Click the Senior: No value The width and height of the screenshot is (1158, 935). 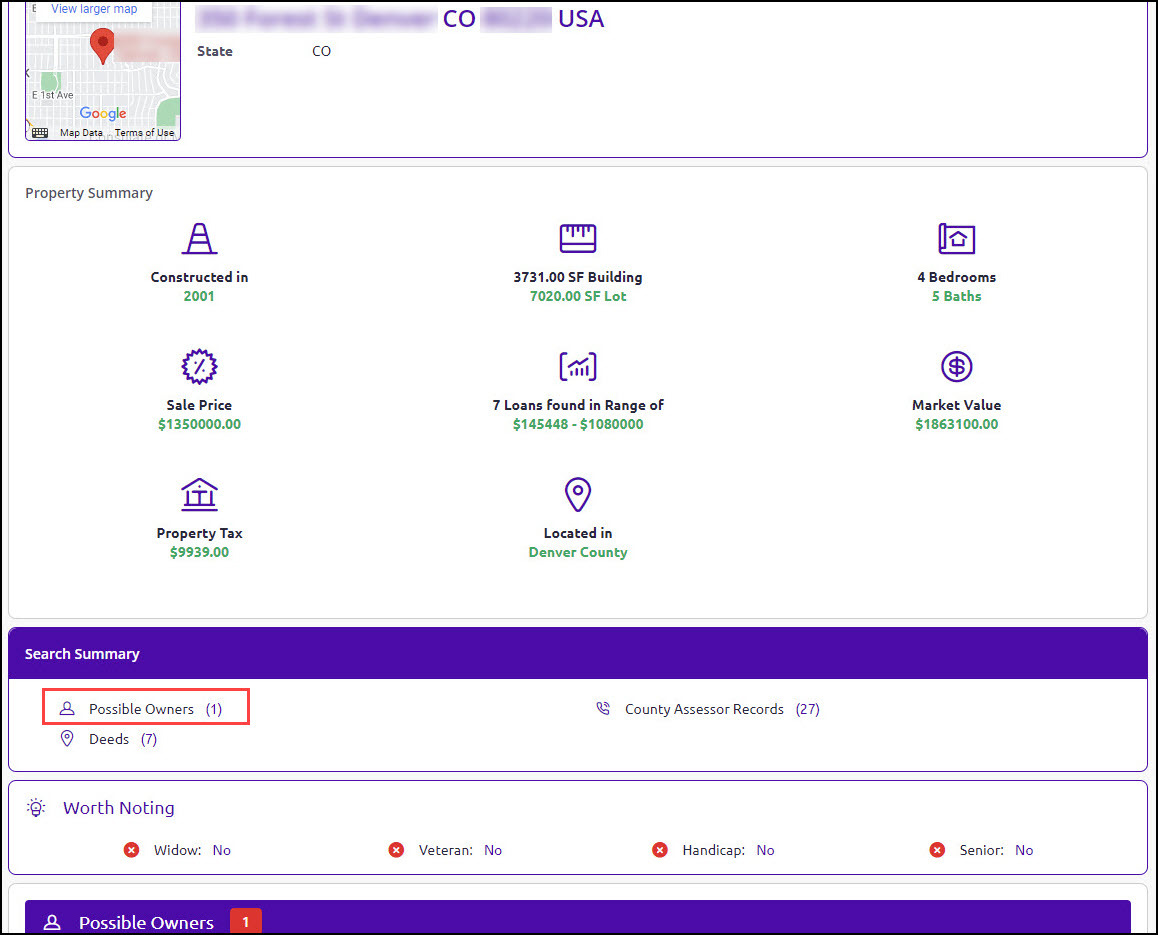tap(1024, 850)
